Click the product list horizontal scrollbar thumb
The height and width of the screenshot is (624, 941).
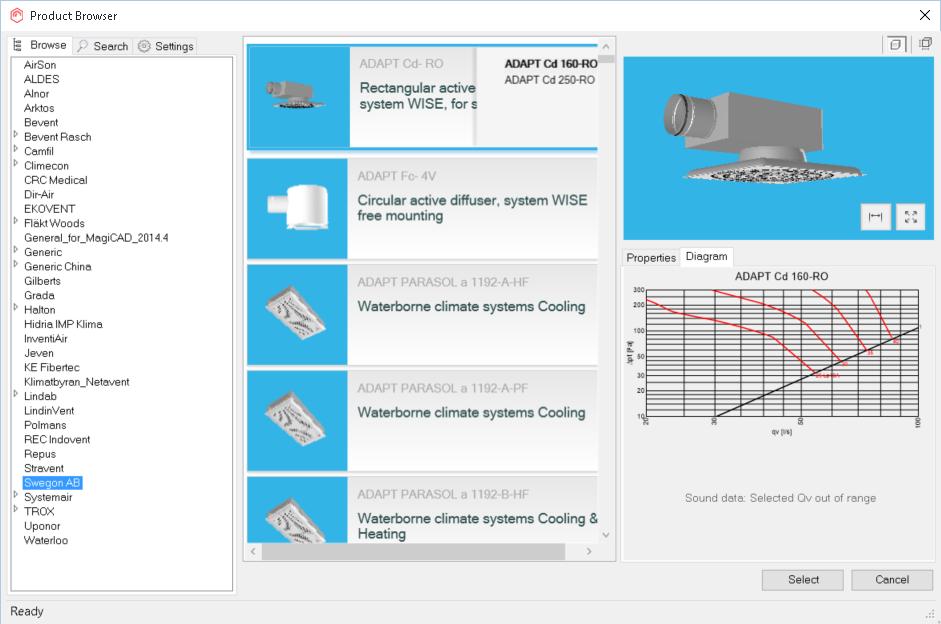pos(413,551)
